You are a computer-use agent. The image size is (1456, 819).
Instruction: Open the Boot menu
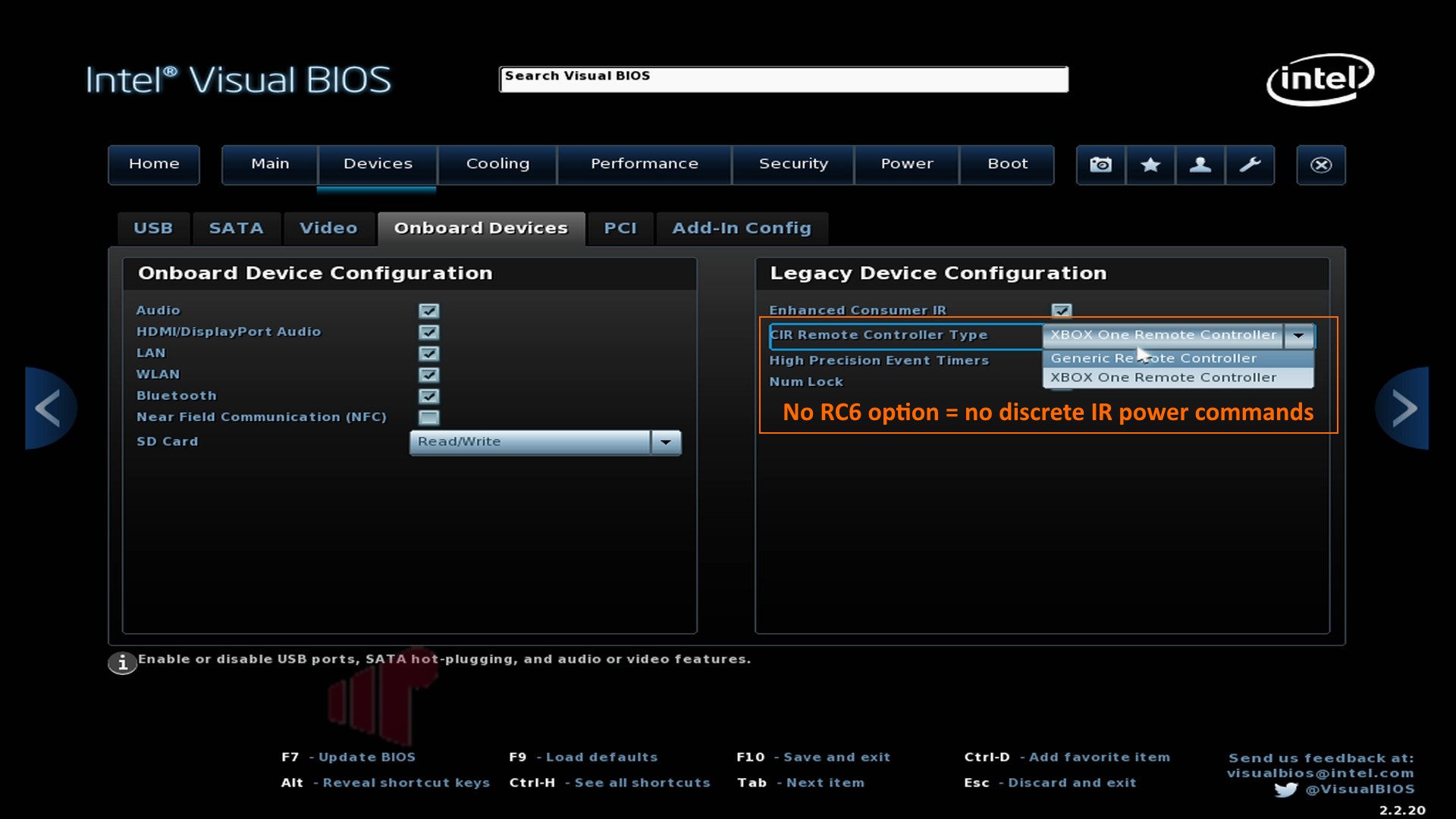1008,164
